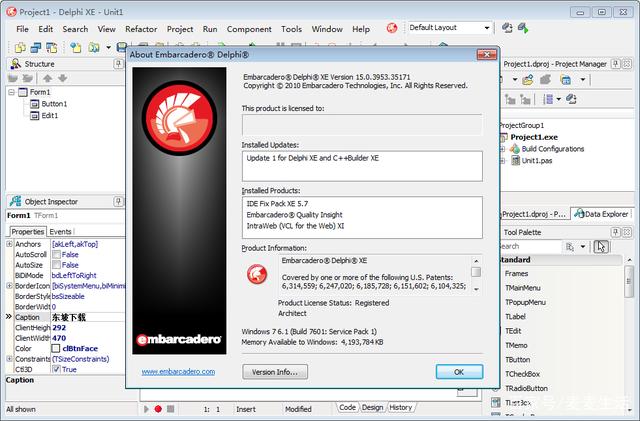Viewport: 640px width, 421px height.
Task: Open the File menu
Action: coord(22,29)
